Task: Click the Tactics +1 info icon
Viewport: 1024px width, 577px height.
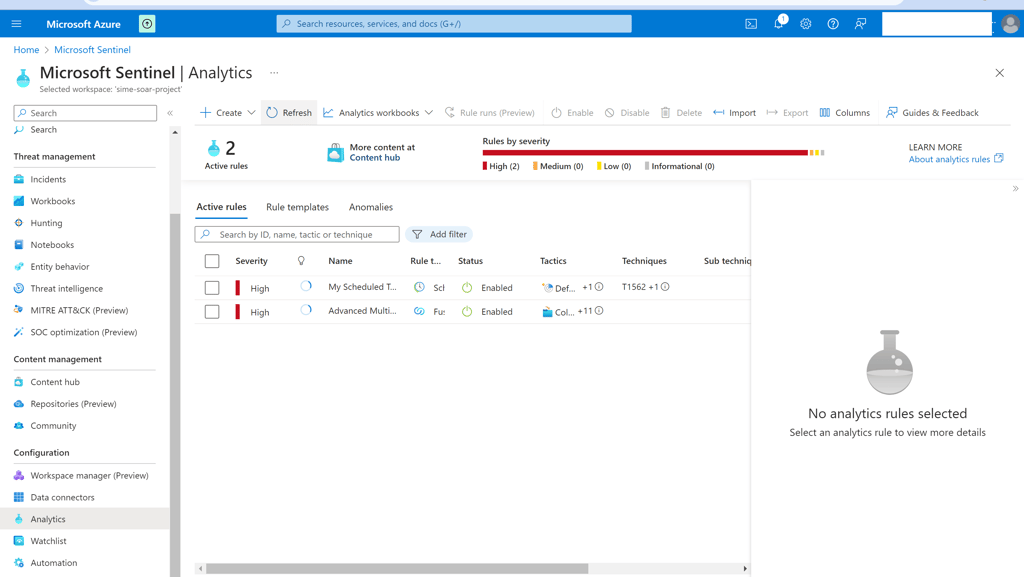Action: [x=599, y=287]
